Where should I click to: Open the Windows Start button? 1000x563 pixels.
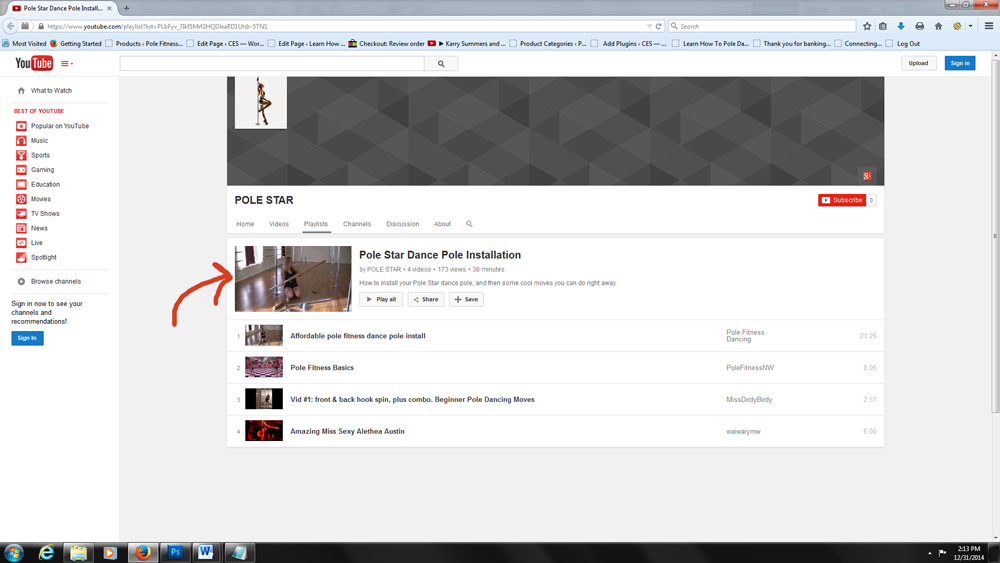[13, 553]
